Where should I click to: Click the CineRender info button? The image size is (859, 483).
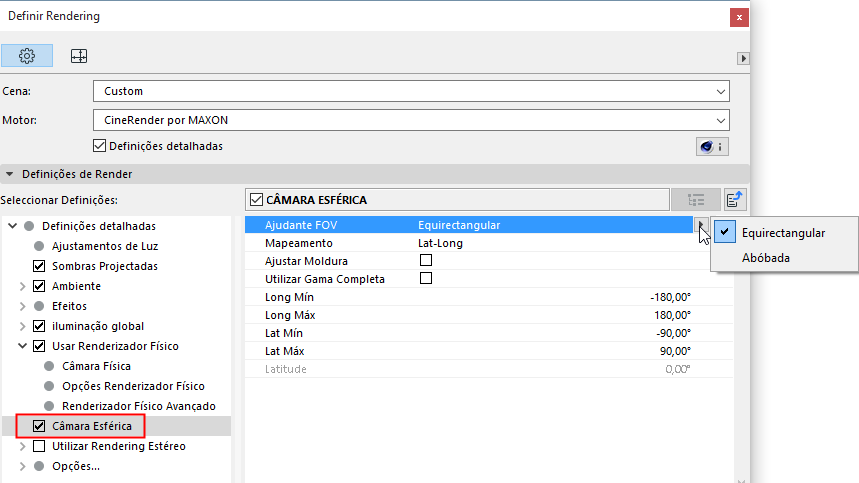pos(712,147)
